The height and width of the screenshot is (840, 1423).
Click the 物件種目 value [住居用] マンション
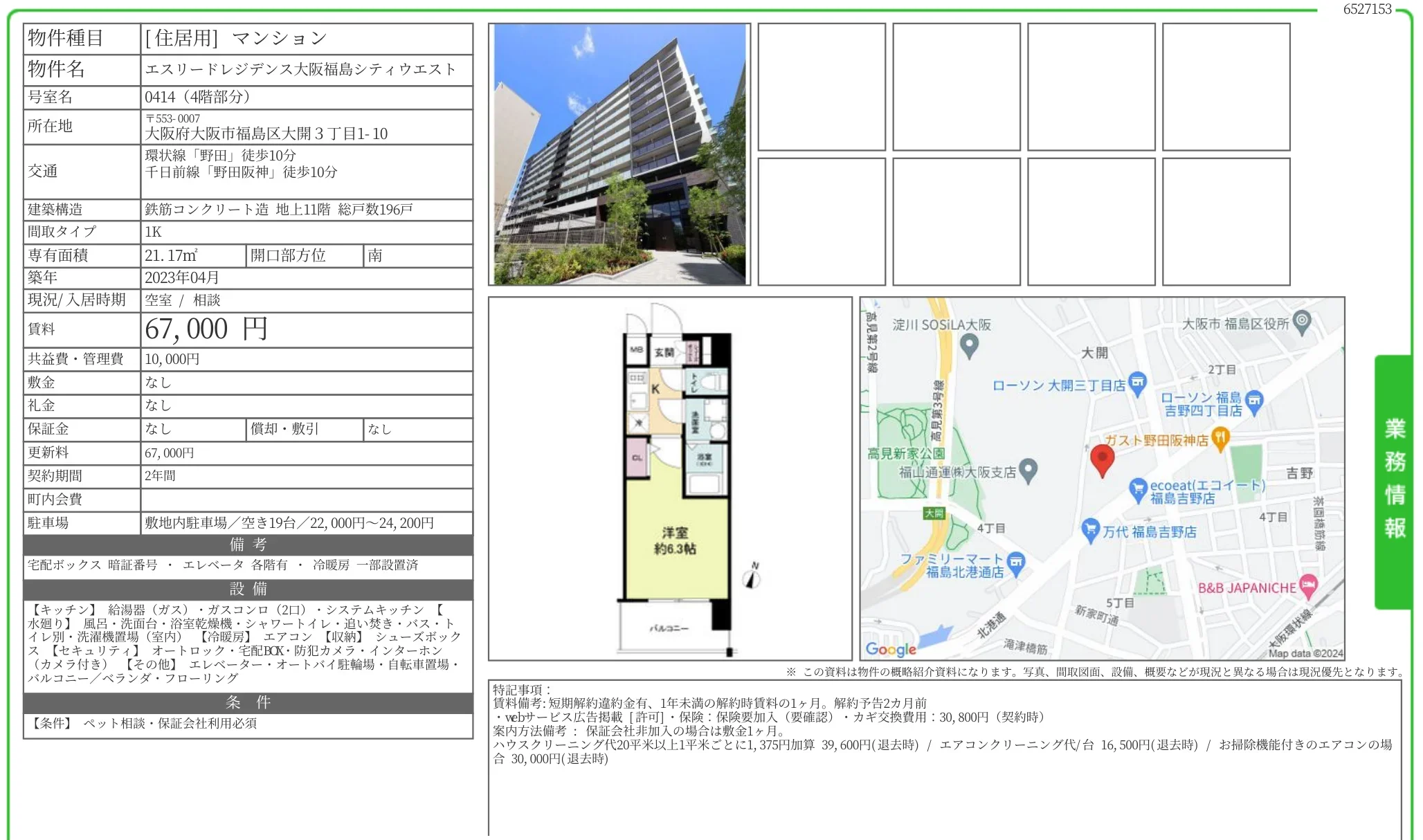pos(236,38)
